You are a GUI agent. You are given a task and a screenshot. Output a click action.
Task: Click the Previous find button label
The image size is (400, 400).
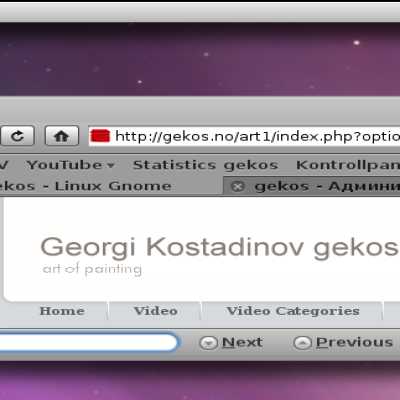pos(355,342)
